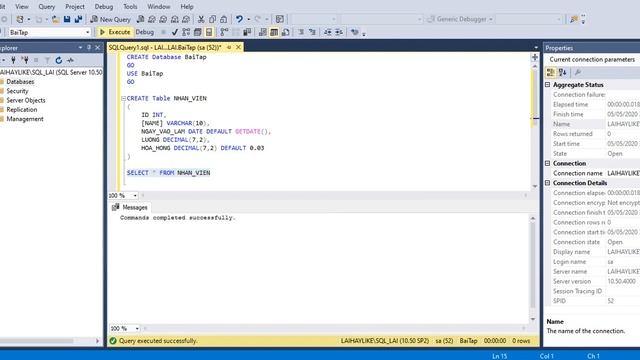This screenshot has width=640, height=360.
Task: Click the Cut scissors icon
Action: tap(201, 19)
